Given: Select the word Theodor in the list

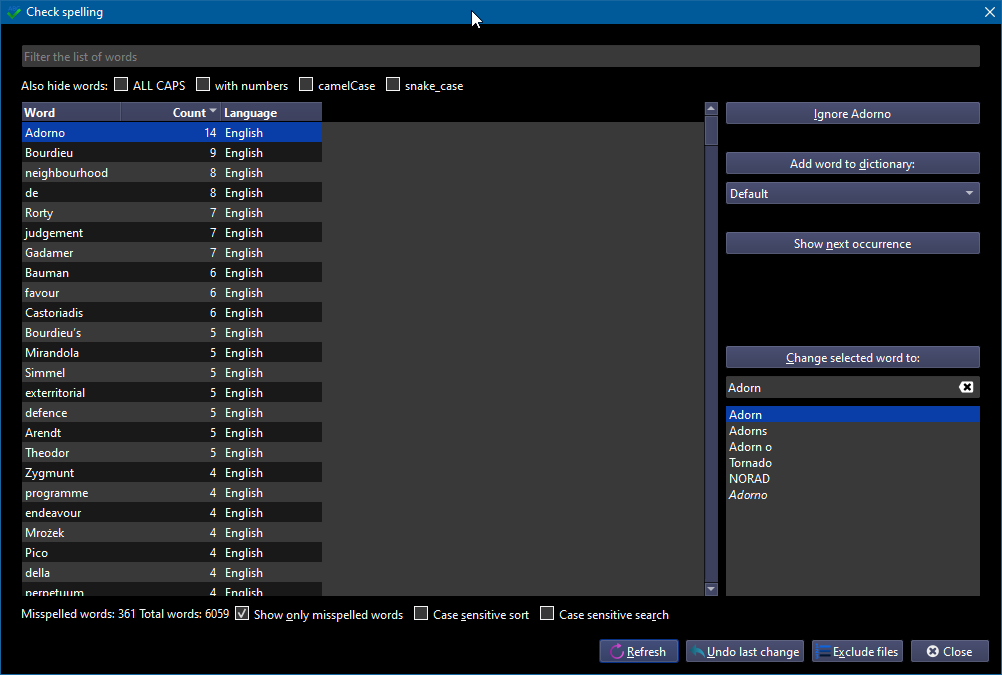Looking at the screenshot, I should [x=172, y=453].
